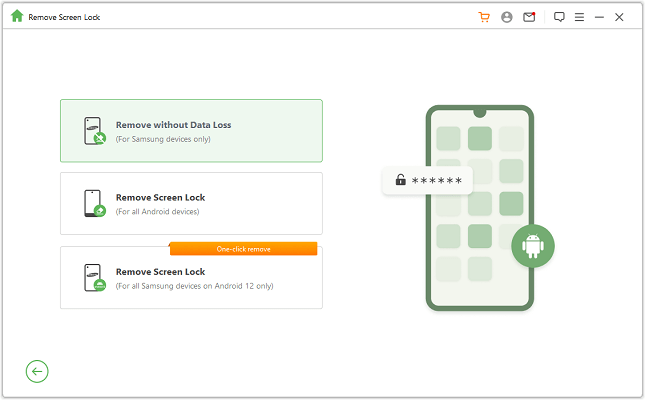Minimize the application window

[599, 17]
